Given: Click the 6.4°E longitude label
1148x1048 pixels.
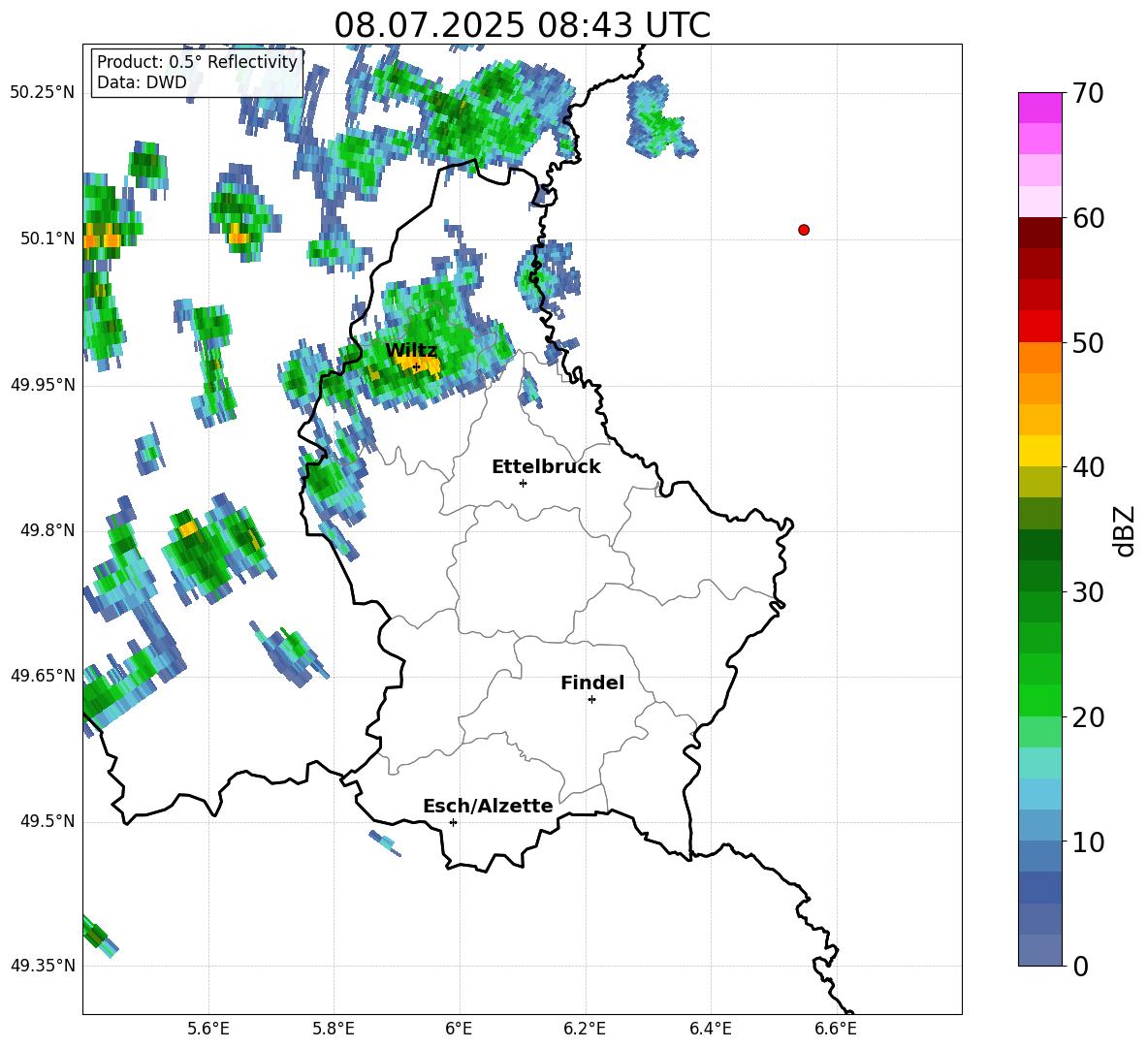Looking at the screenshot, I should click(x=710, y=1029).
